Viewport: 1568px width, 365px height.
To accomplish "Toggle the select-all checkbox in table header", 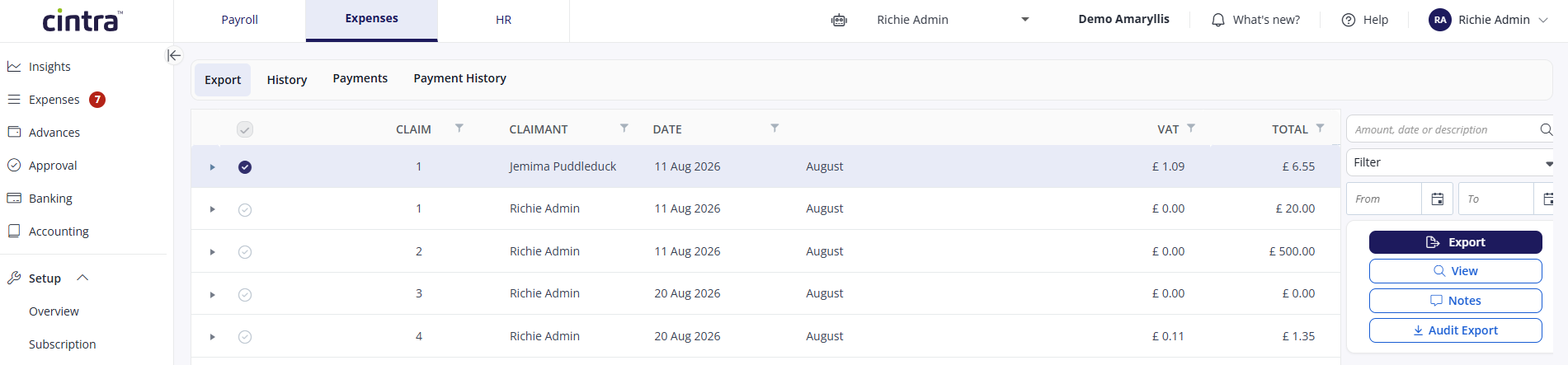I will click(245, 129).
